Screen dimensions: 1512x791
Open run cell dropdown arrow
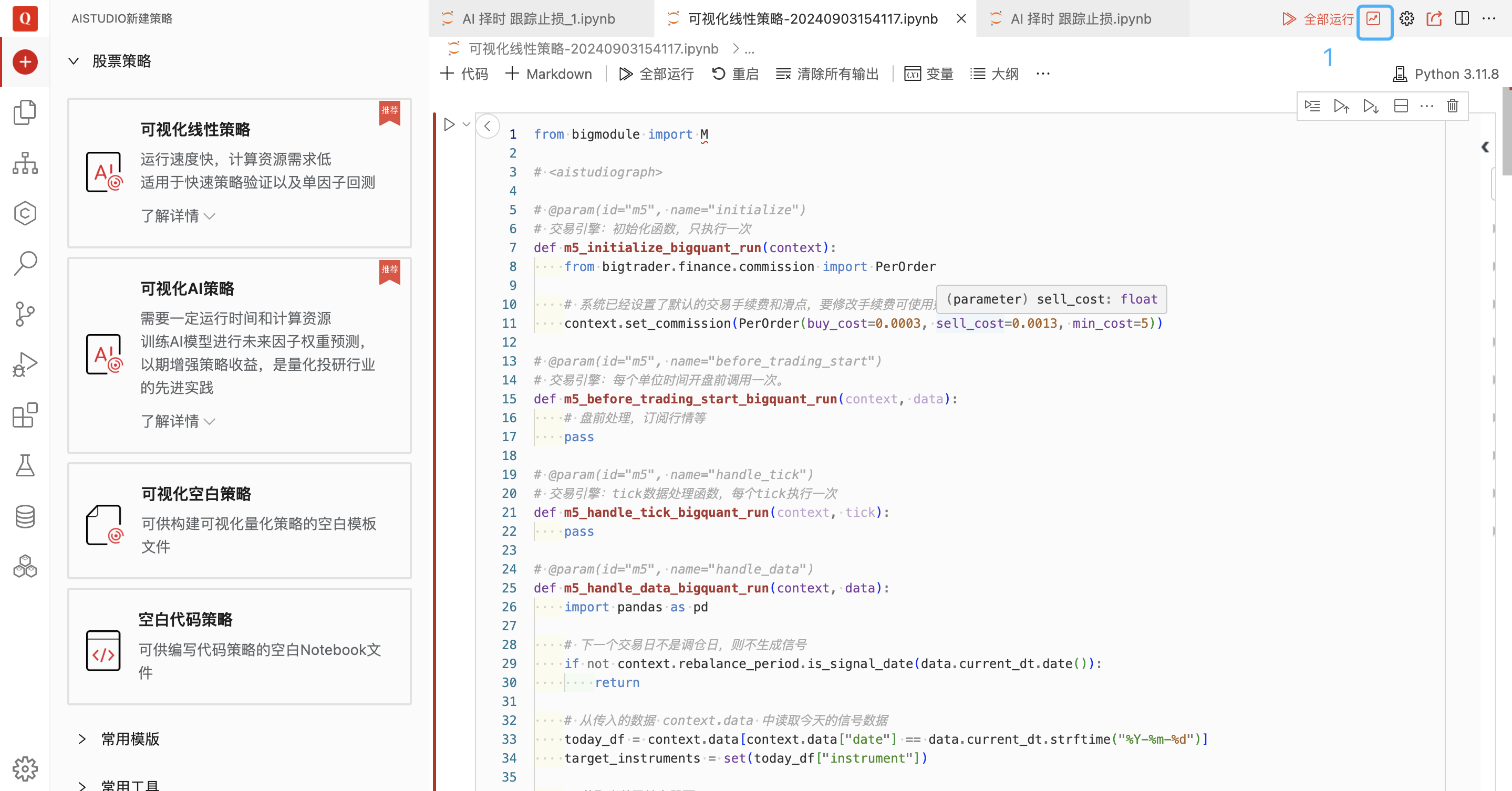pos(467,124)
